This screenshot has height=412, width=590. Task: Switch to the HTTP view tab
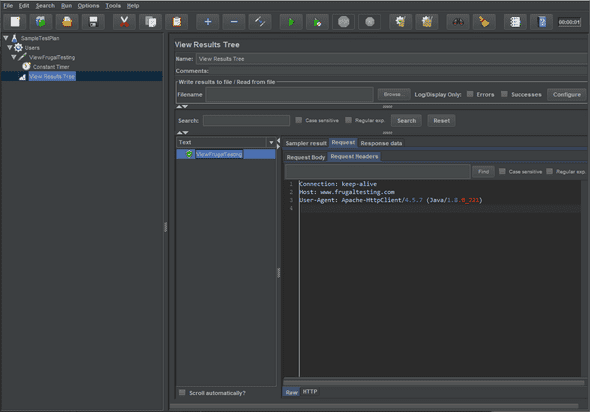[x=310, y=392]
